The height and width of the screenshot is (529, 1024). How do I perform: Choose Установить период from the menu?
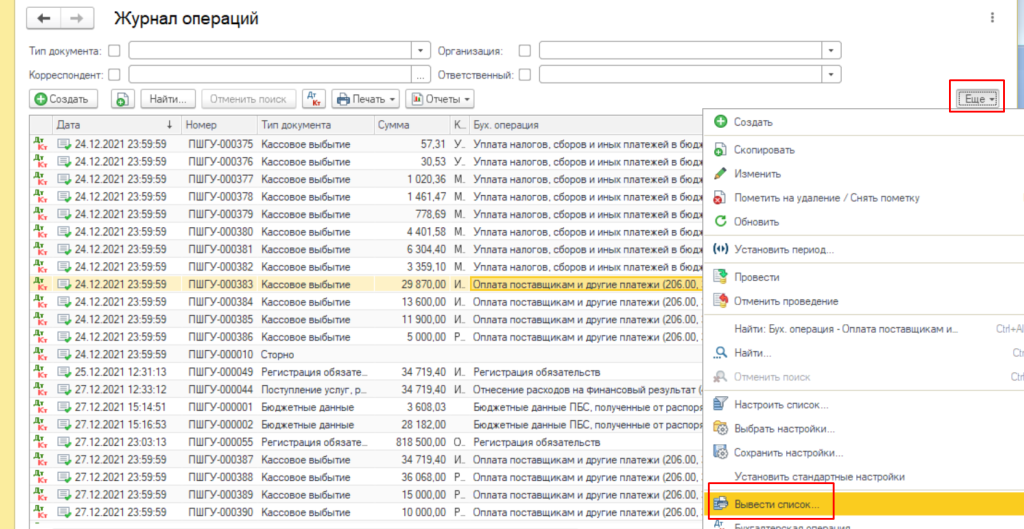(x=783, y=249)
